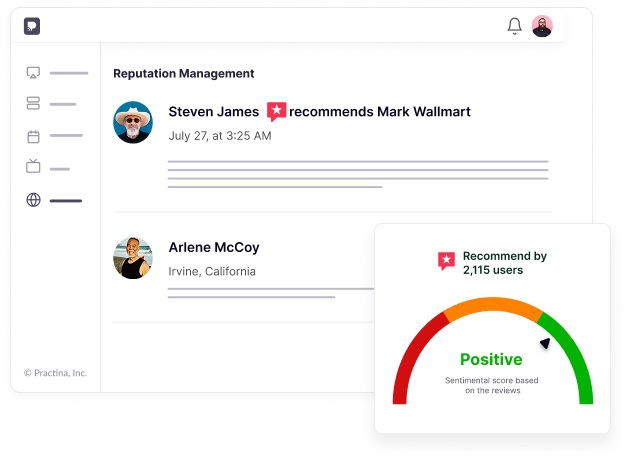Open the calendar sidebar icon
628x460 pixels.
33,137
